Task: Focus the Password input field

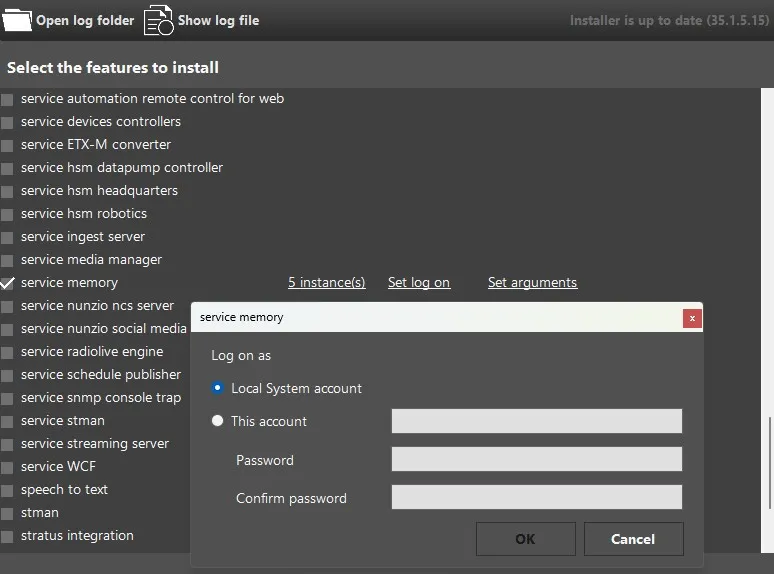Action: [x=536, y=459]
